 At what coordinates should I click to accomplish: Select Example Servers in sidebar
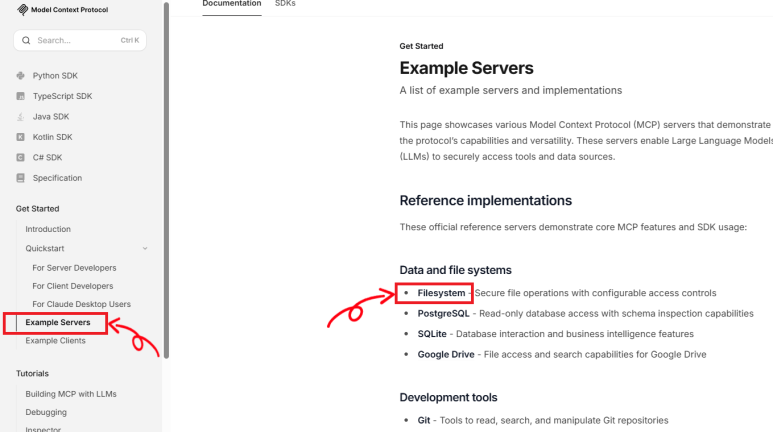(58, 323)
